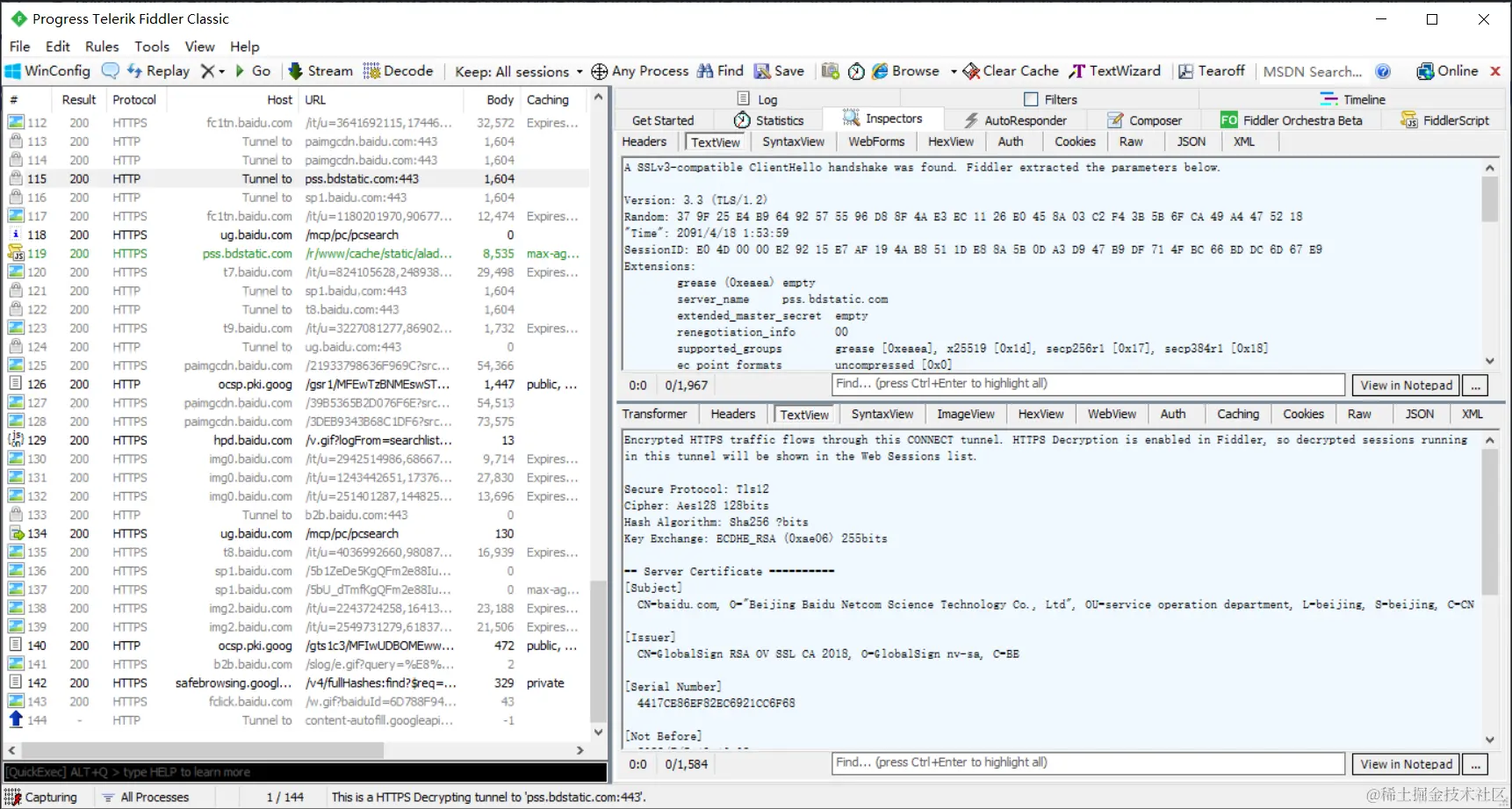Click request View in Notepad button
Image resolution: width=1512 pixels, height=809 pixels.
(1406, 385)
